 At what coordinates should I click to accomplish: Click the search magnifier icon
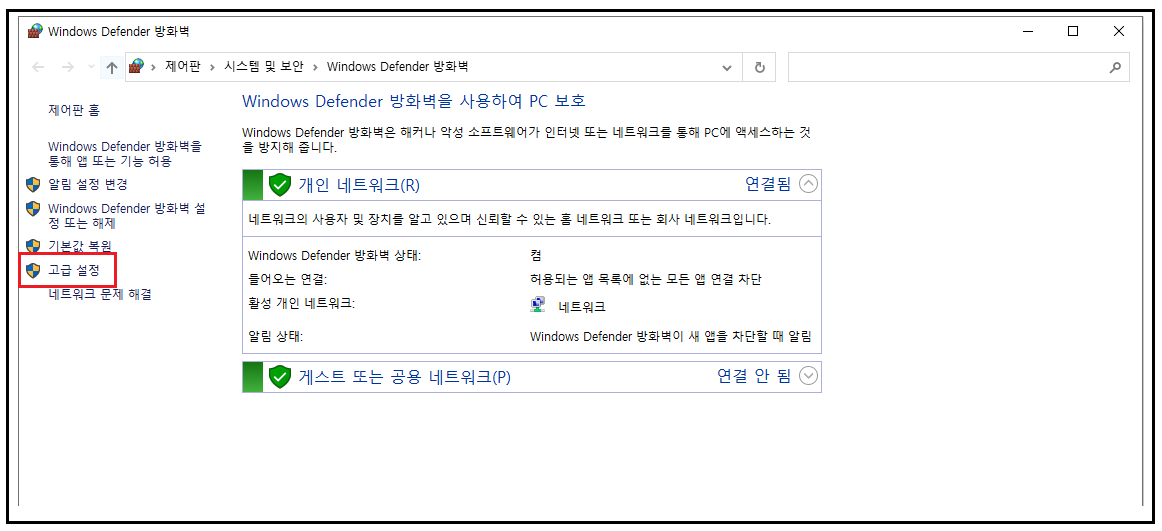click(1115, 67)
